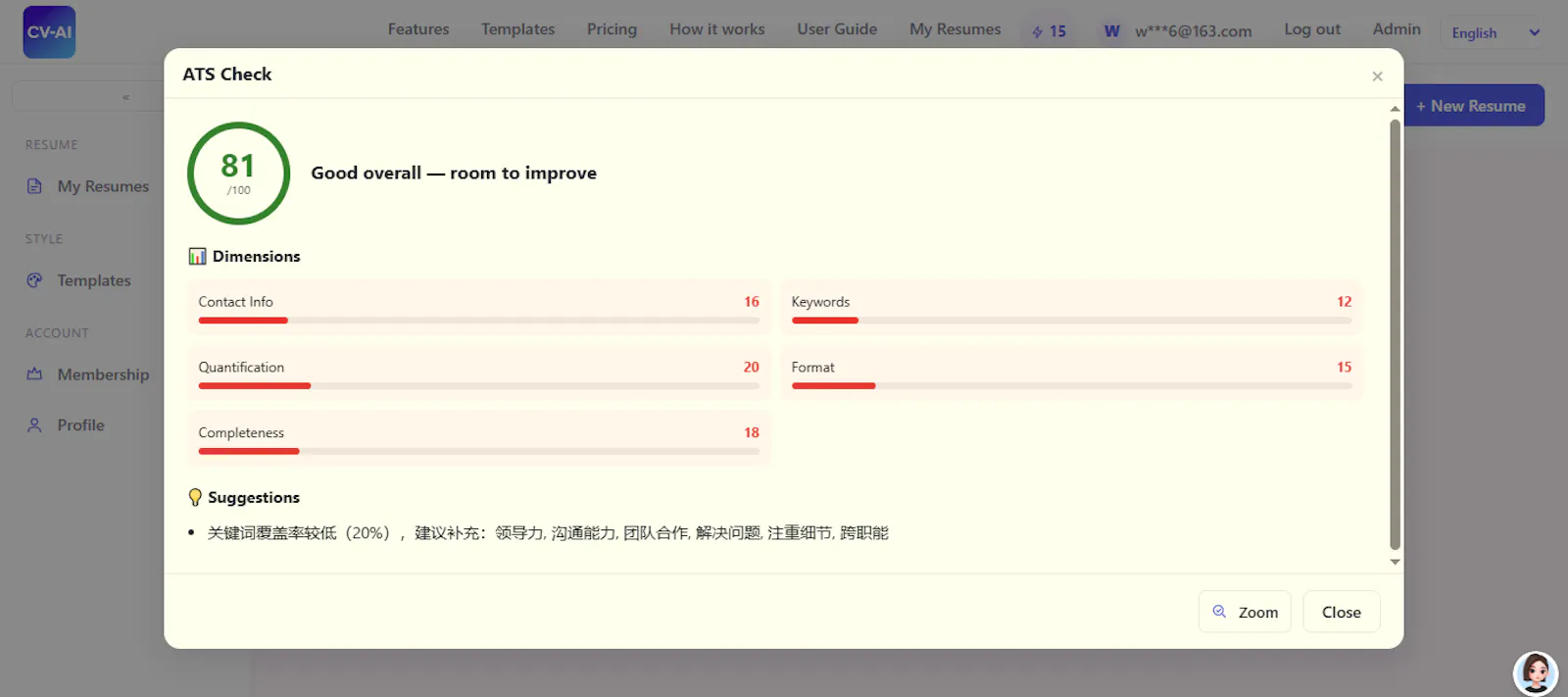This screenshot has height=697, width=1568.
Task: Click 'Good overall — room to improve' heading
Action: click(454, 173)
